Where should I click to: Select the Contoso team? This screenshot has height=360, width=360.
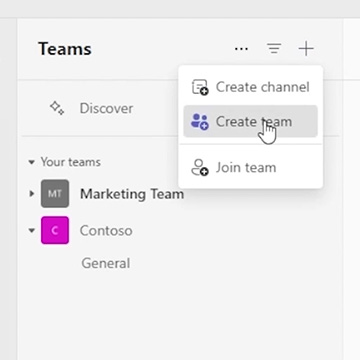click(106, 231)
